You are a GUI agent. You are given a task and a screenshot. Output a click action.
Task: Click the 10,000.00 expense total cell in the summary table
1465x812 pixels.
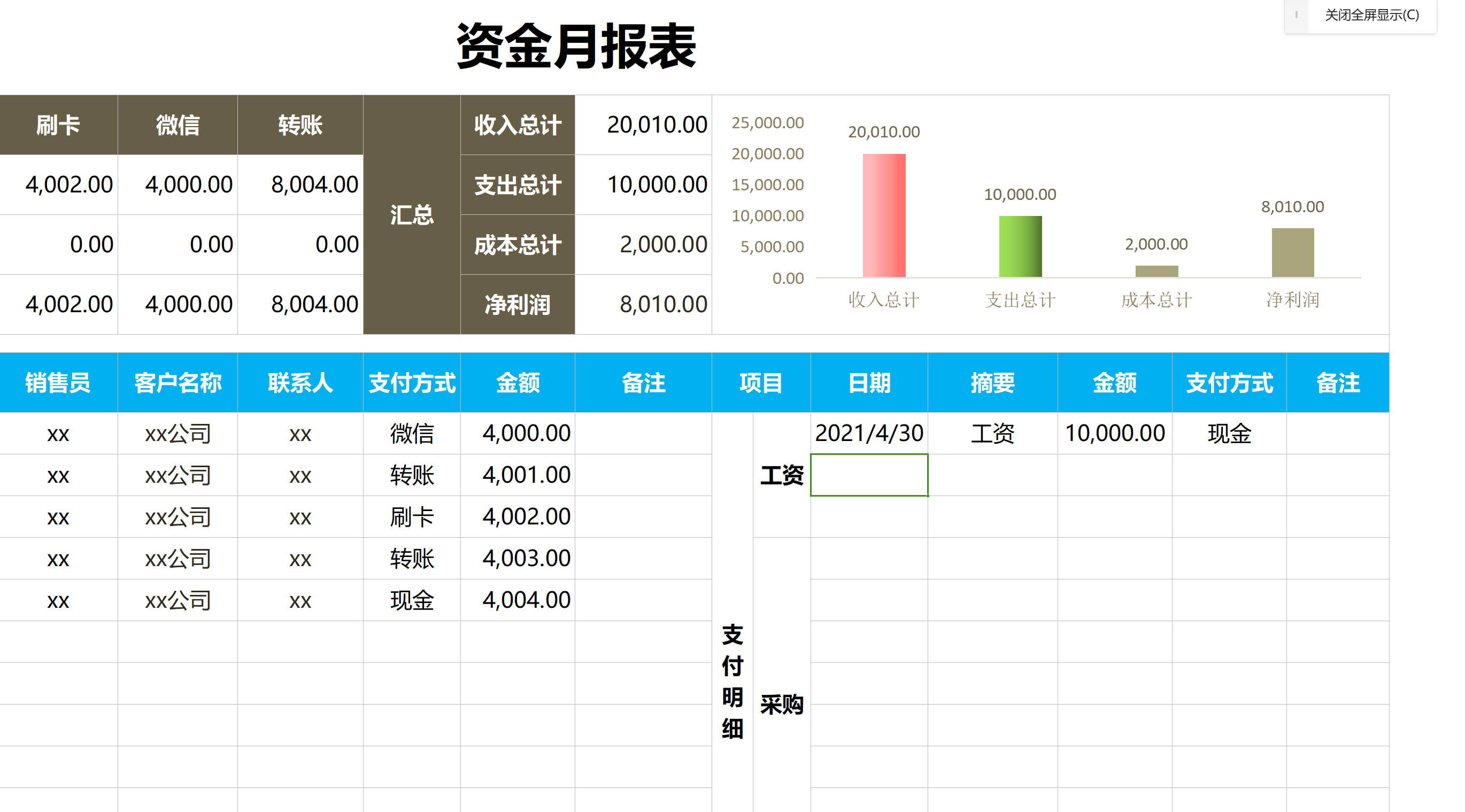[x=643, y=185]
